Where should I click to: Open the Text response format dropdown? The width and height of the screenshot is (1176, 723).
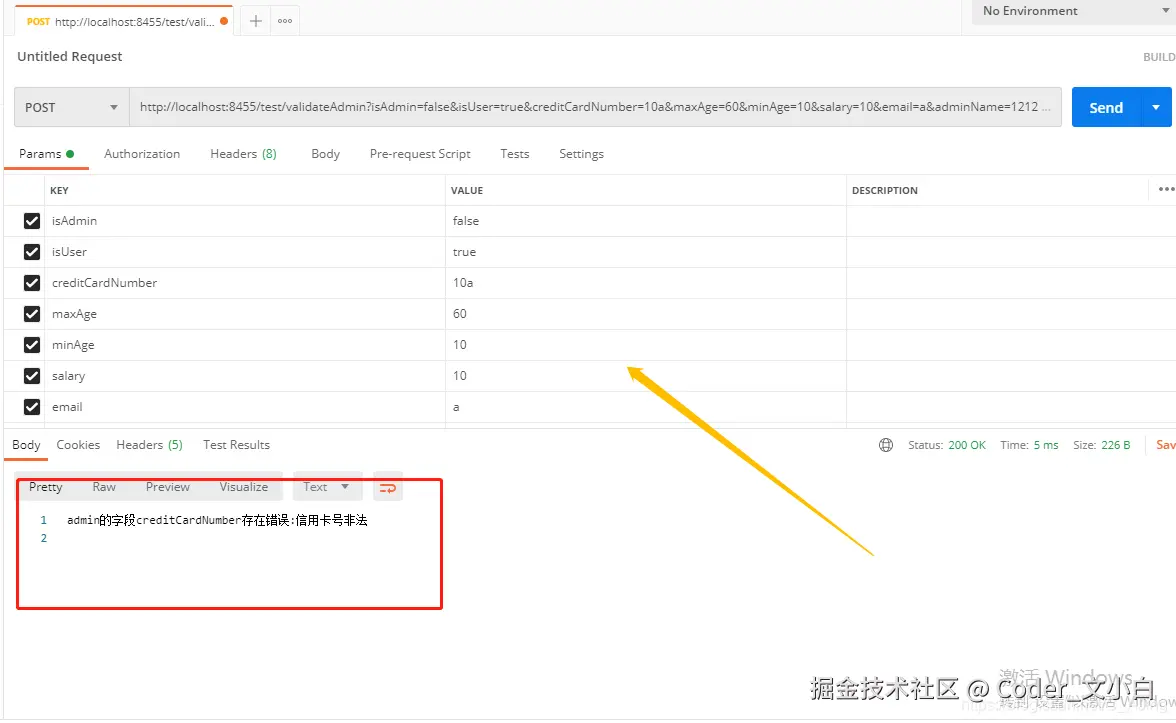click(x=327, y=487)
